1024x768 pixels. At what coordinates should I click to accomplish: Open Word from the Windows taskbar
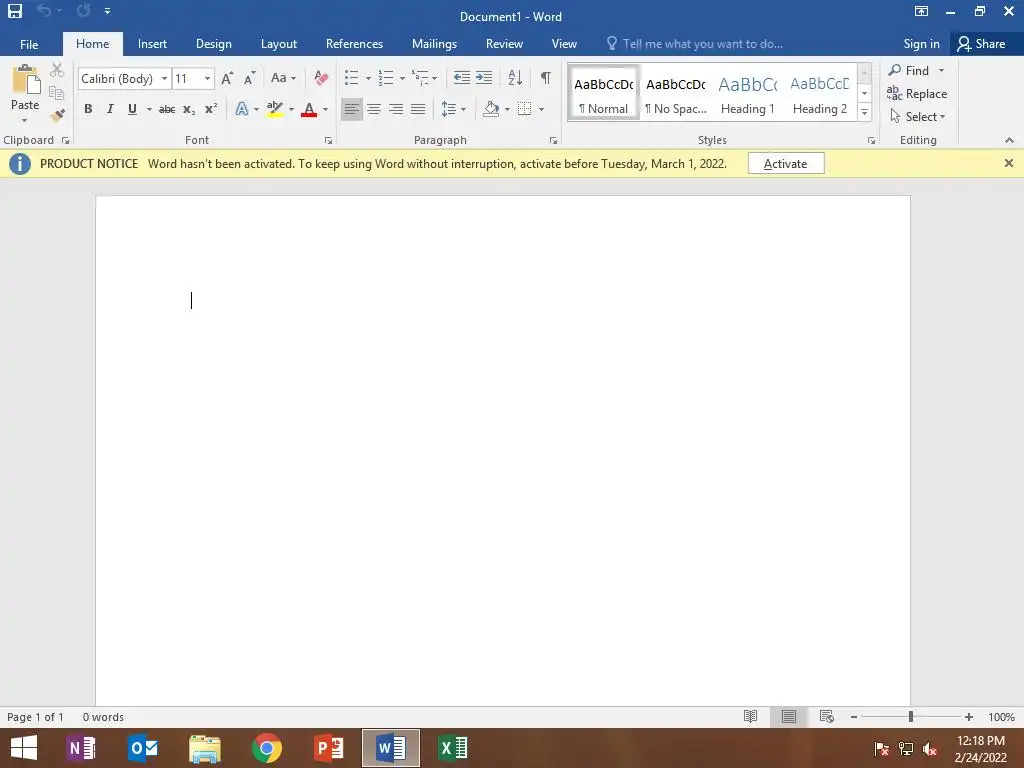point(391,748)
